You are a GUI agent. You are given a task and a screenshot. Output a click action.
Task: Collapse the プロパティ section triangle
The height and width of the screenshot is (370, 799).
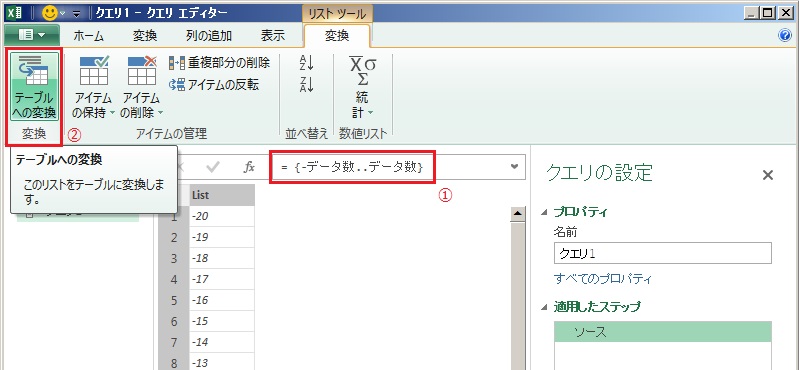545,212
